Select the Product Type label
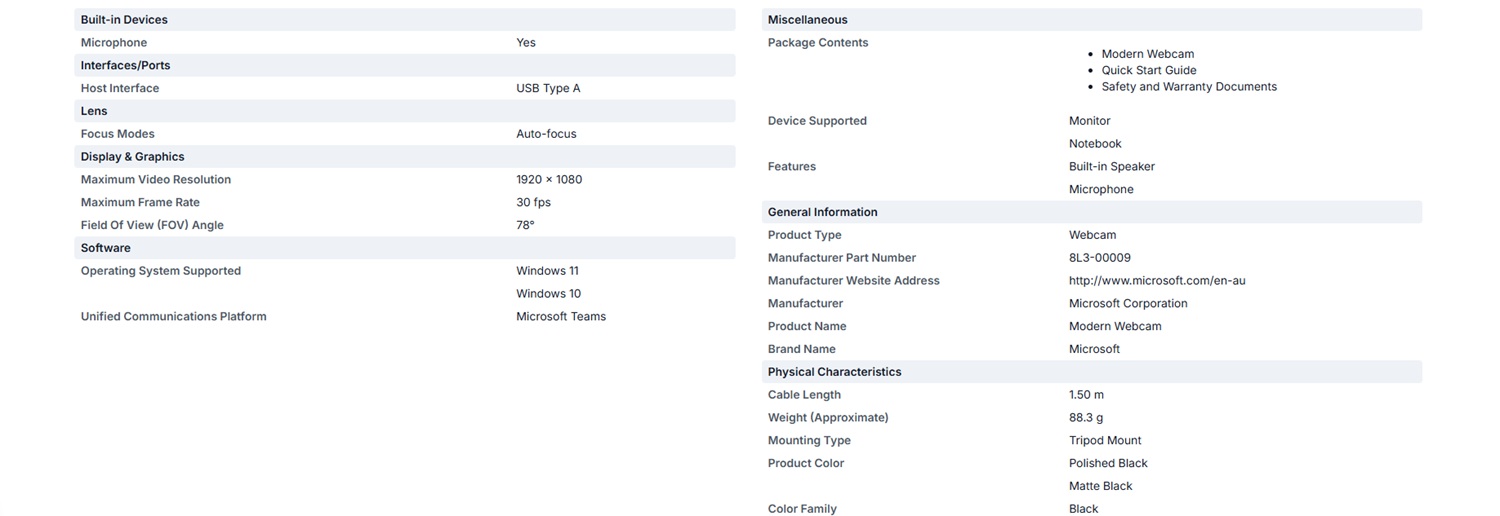The width and height of the screenshot is (1500, 516). (805, 235)
